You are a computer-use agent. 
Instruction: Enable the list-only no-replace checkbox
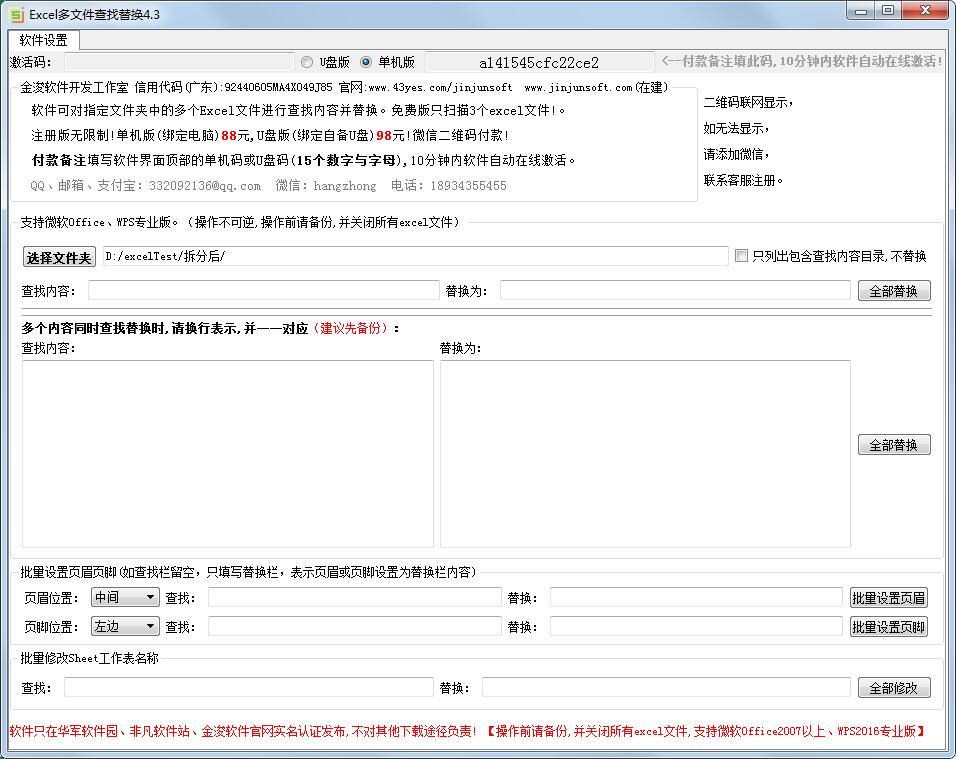pyautogui.click(x=741, y=256)
